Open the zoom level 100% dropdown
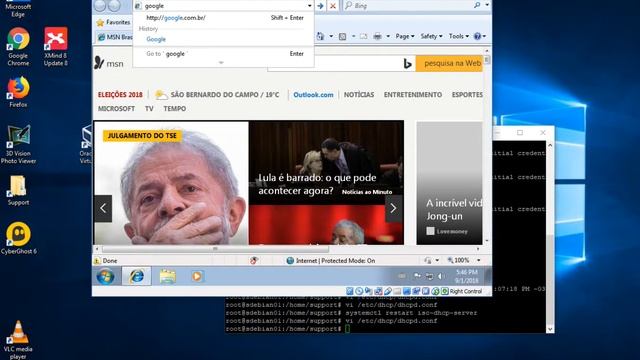 (x=479, y=260)
